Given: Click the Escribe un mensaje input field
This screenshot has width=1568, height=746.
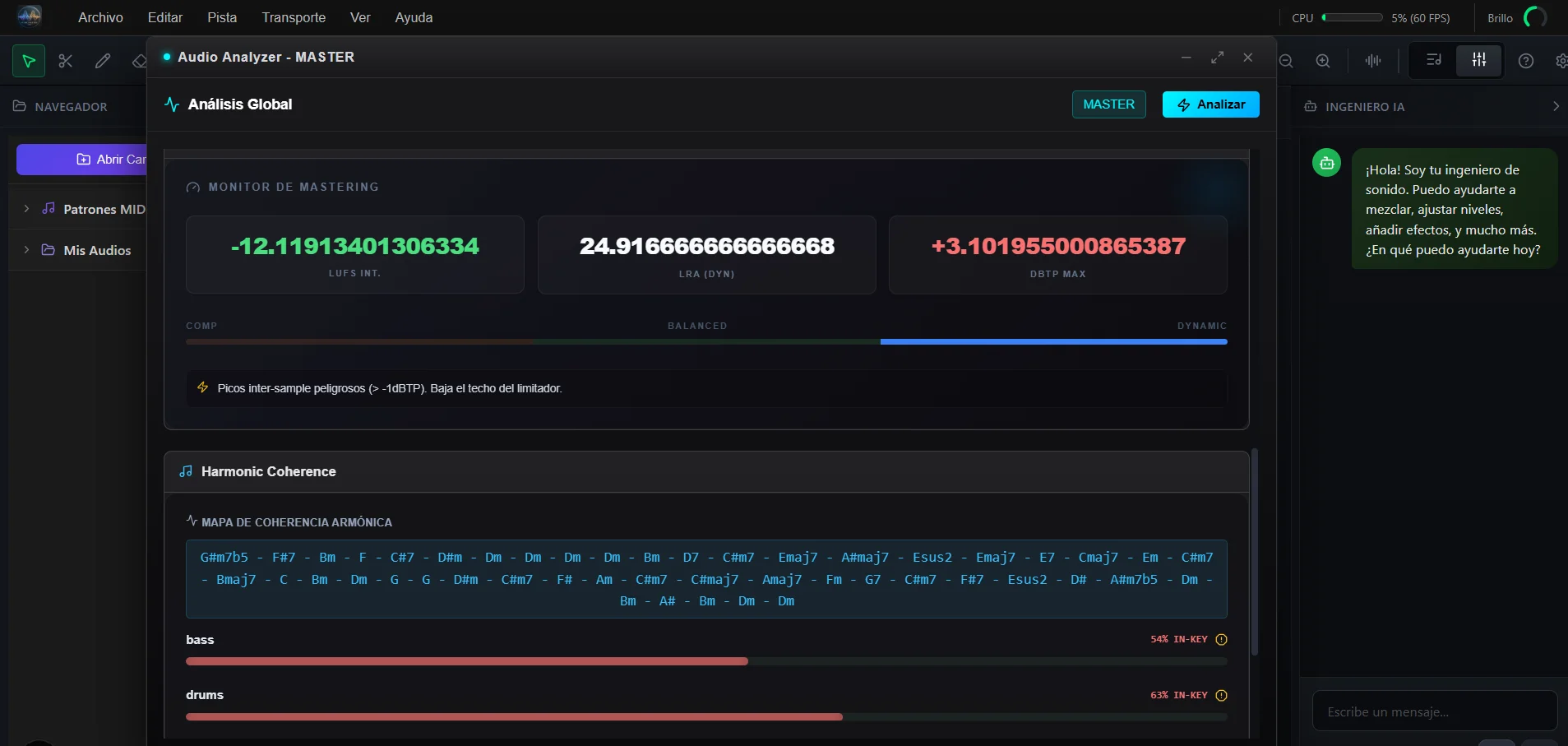Looking at the screenshot, I should pos(1434,711).
